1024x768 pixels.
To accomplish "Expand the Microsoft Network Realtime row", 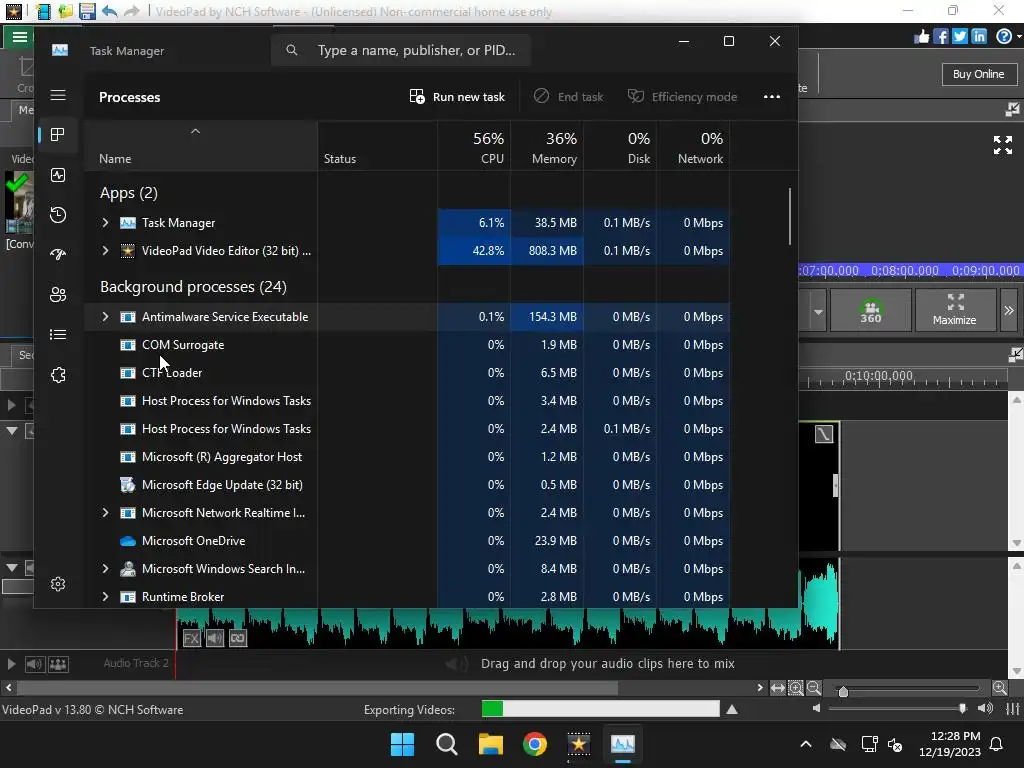I will click(x=105, y=513).
